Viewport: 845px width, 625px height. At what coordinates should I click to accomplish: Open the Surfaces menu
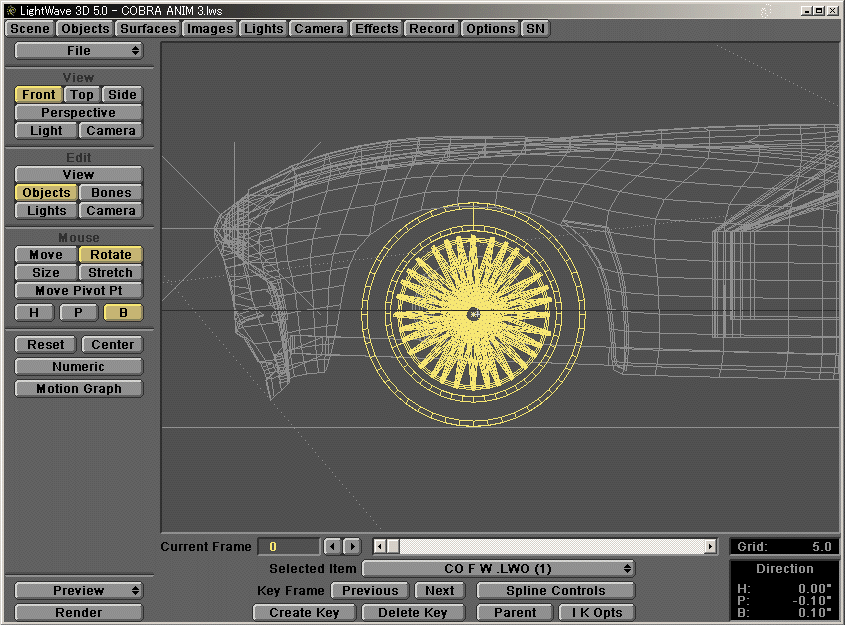point(147,28)
